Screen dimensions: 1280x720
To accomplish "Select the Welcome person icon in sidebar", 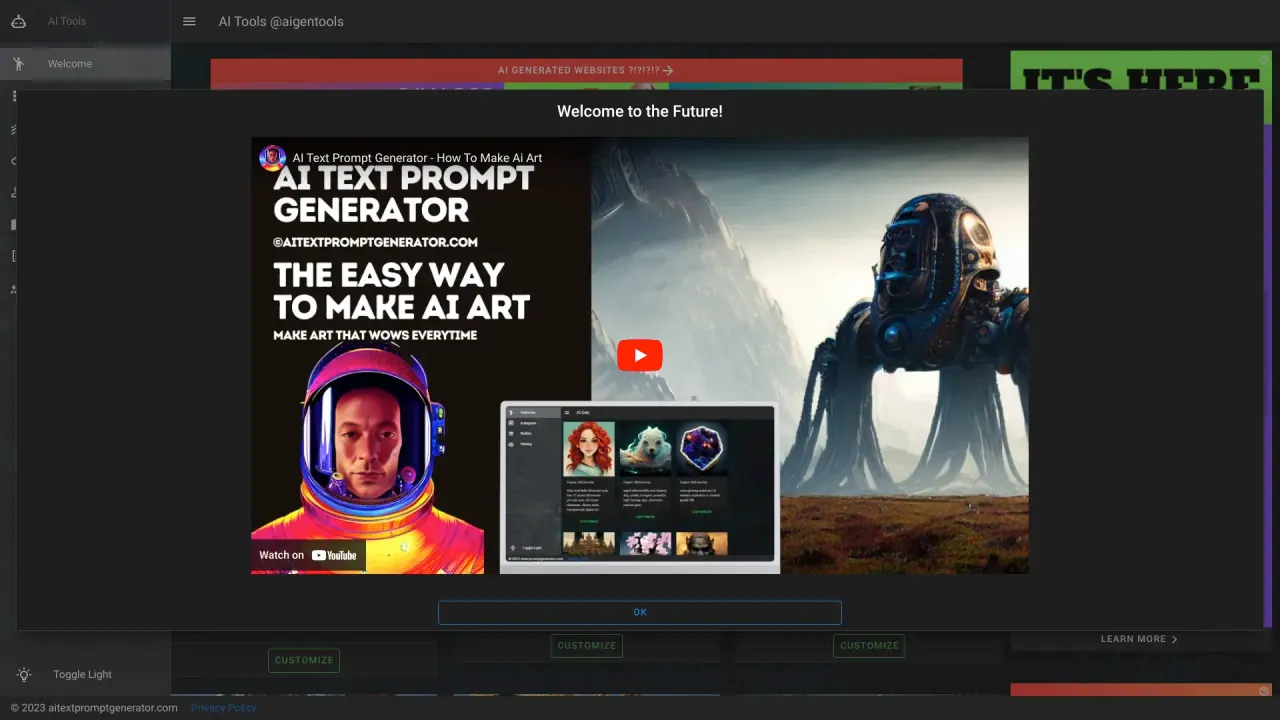I will pyautogui.click(x=18, y=64).
